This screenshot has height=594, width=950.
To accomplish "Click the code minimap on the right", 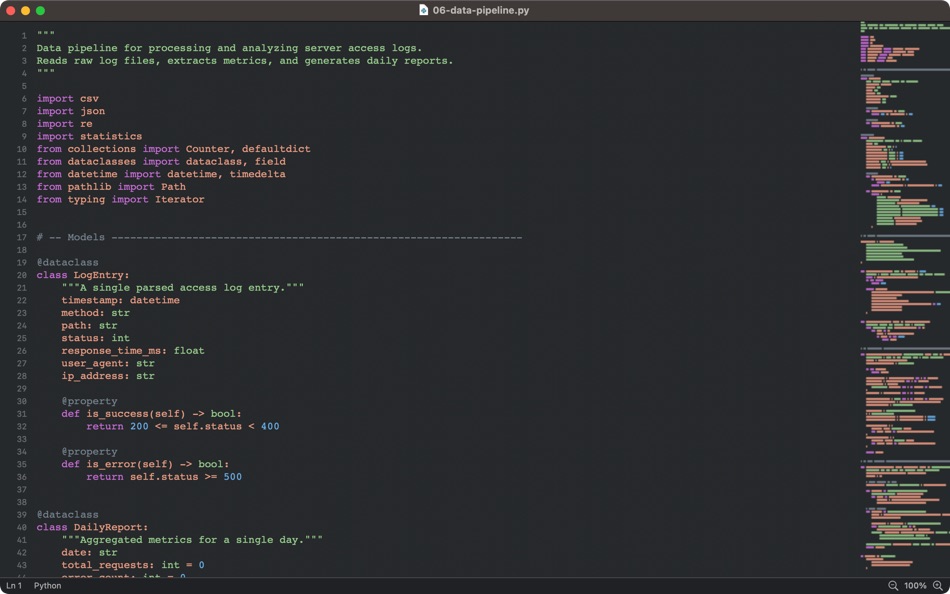I will pyautogui.click(x=905, y=297).
